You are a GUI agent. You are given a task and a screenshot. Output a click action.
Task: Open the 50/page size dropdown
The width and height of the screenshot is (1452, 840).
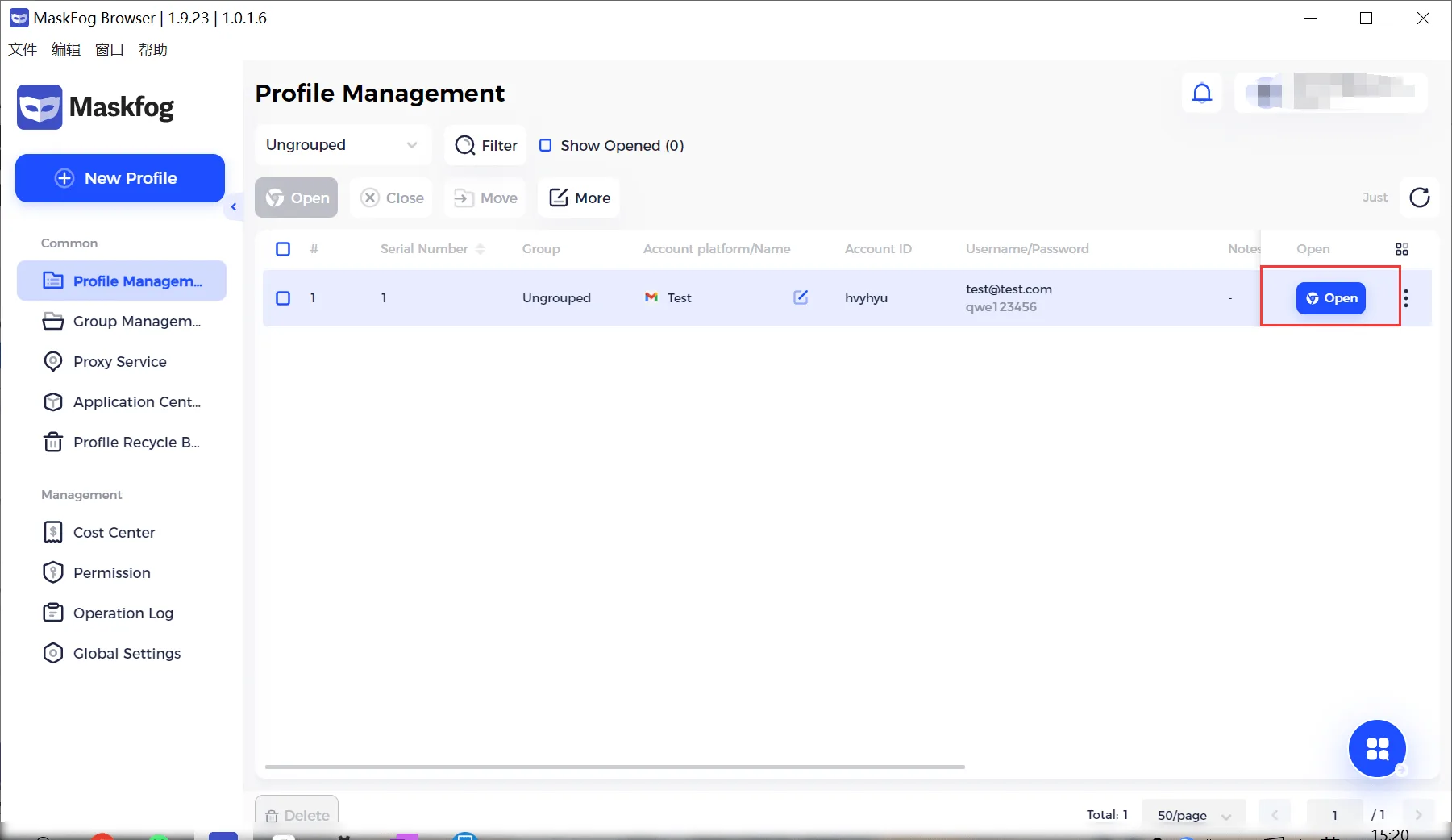pos(1193,815)
